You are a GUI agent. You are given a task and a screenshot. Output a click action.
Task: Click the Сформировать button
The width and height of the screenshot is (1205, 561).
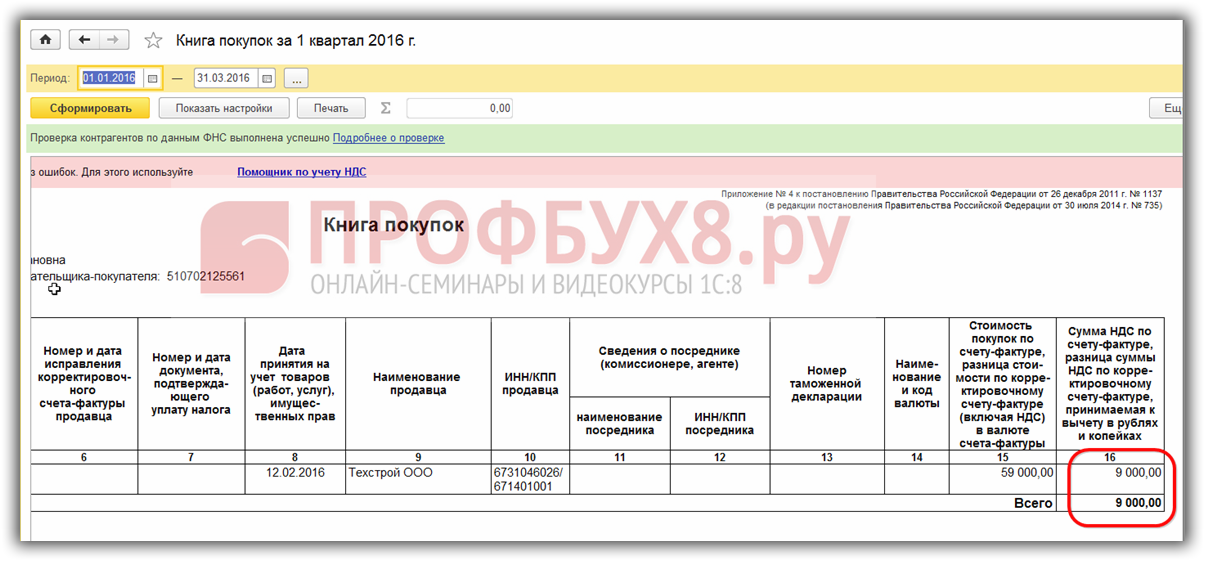point(90,108)
